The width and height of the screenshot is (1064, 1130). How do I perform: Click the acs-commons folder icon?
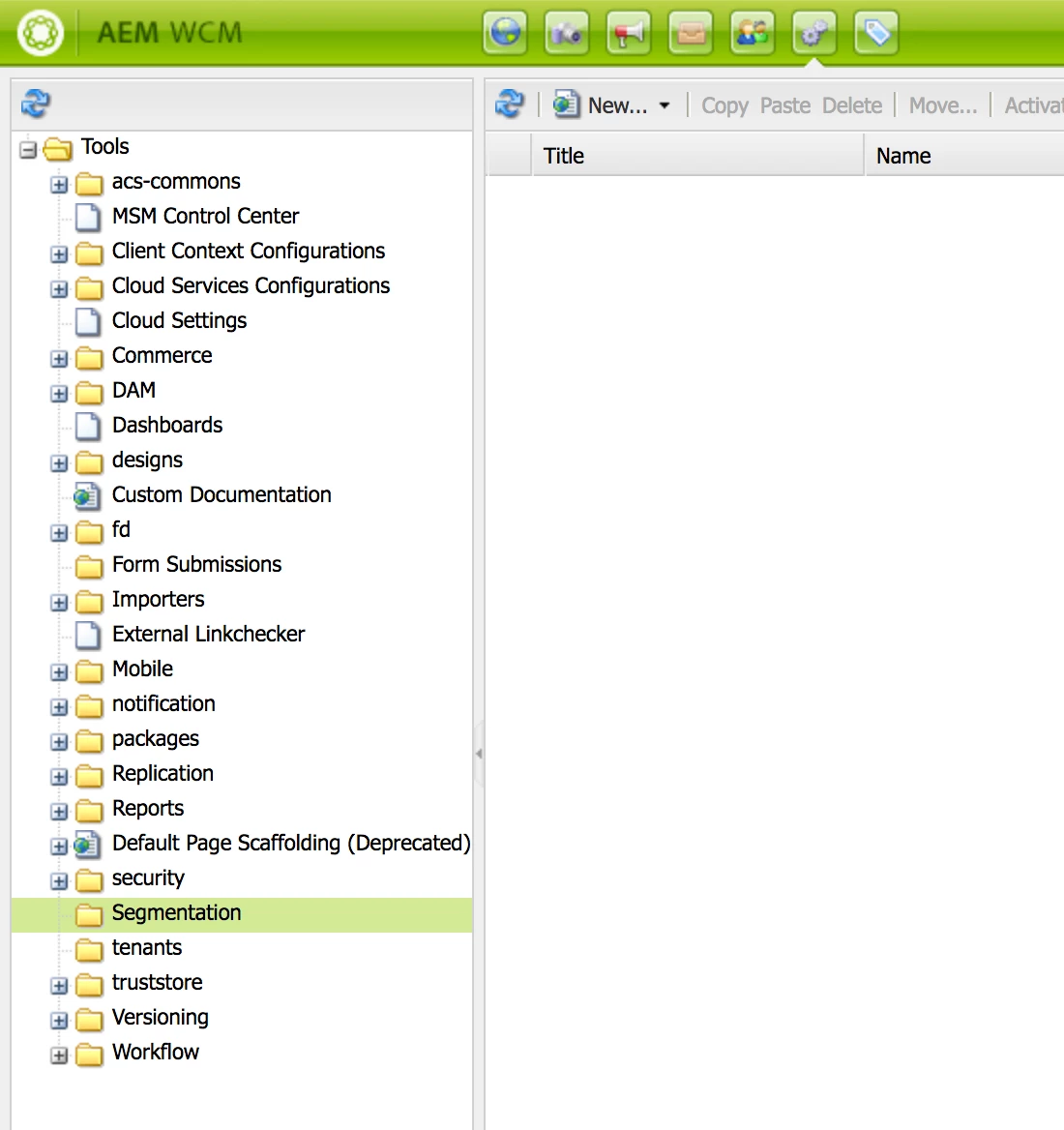click(x=89, y=183)
